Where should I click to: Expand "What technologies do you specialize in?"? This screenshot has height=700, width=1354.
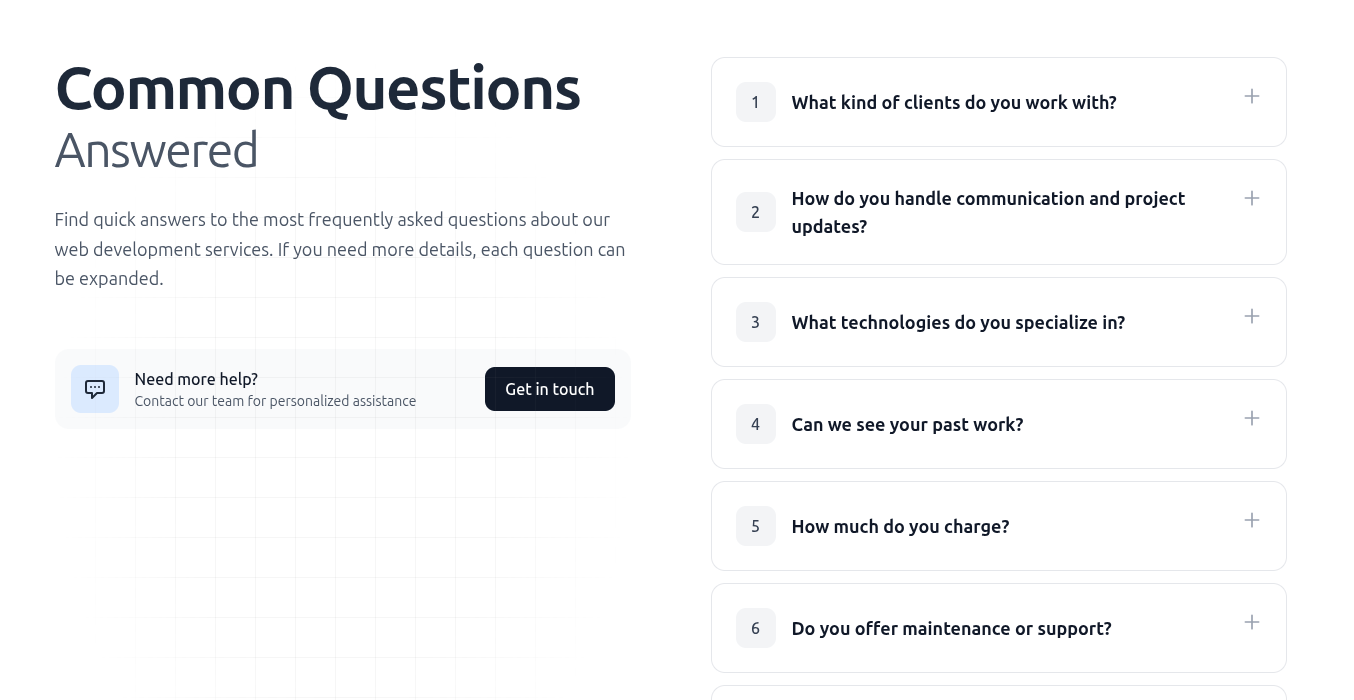click(x=958, y=323)
